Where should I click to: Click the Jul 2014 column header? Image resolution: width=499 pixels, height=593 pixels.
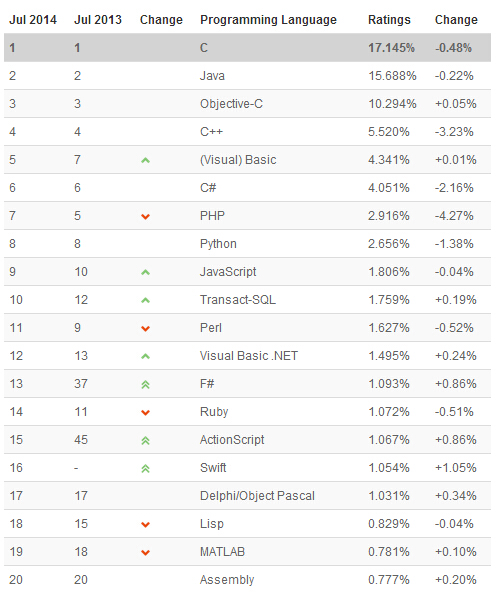click(x=33, y=20)
